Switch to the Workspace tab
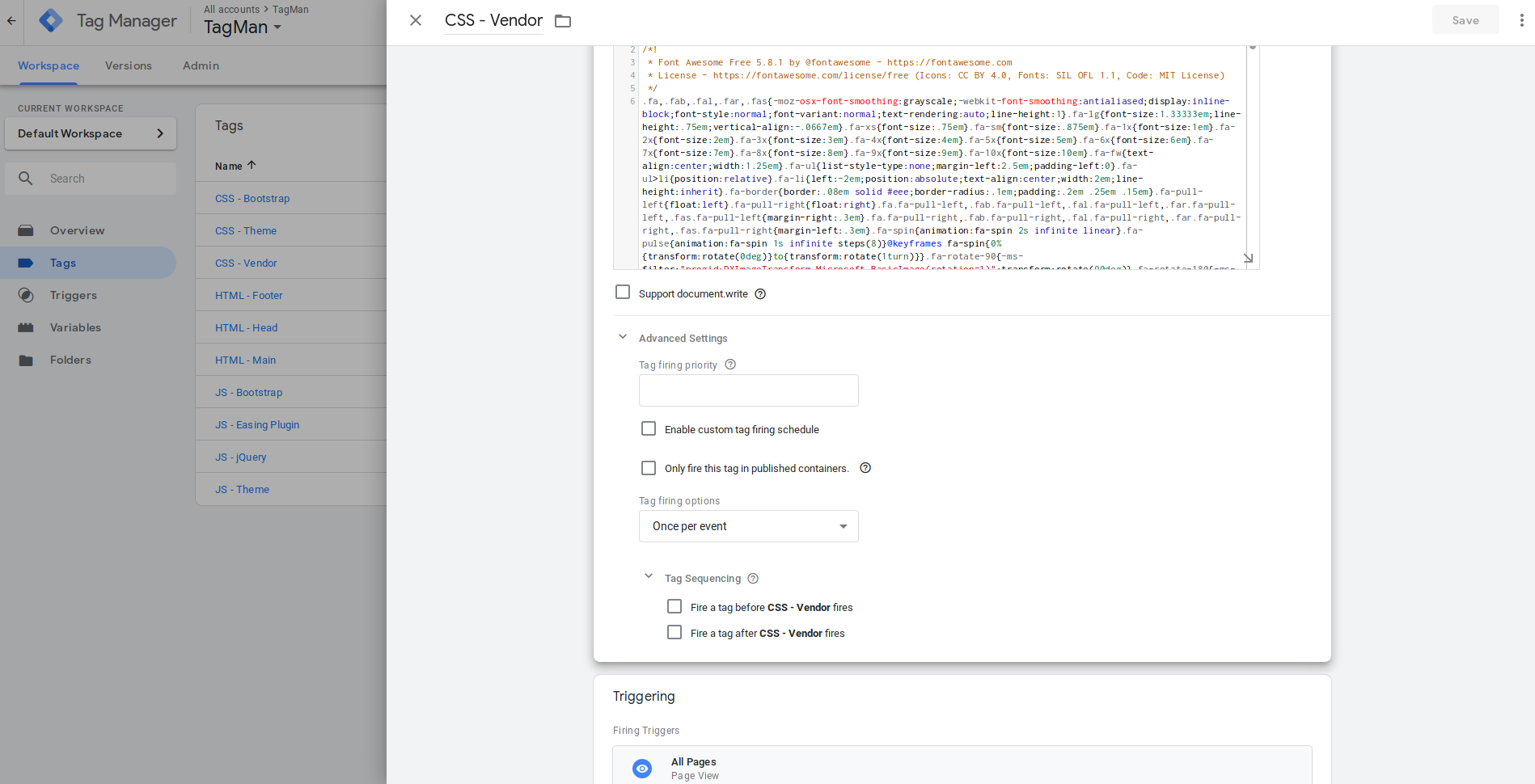The image size is (1535, 784). point(49,65)
